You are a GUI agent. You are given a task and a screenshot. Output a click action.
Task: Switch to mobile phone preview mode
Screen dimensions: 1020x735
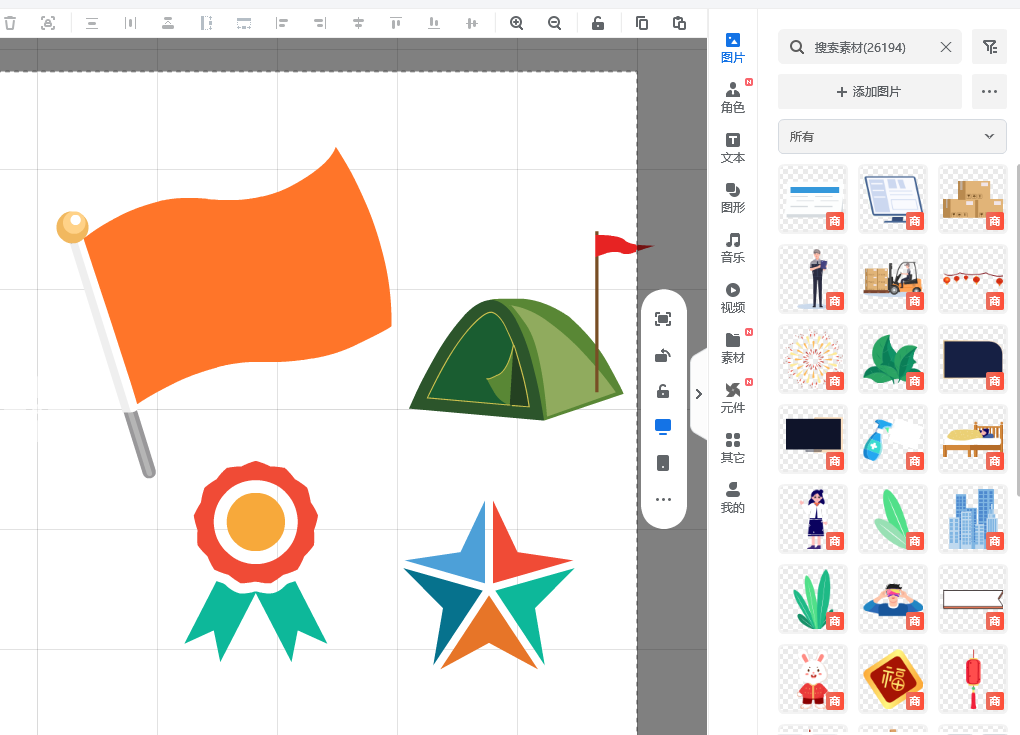[663, 463]
